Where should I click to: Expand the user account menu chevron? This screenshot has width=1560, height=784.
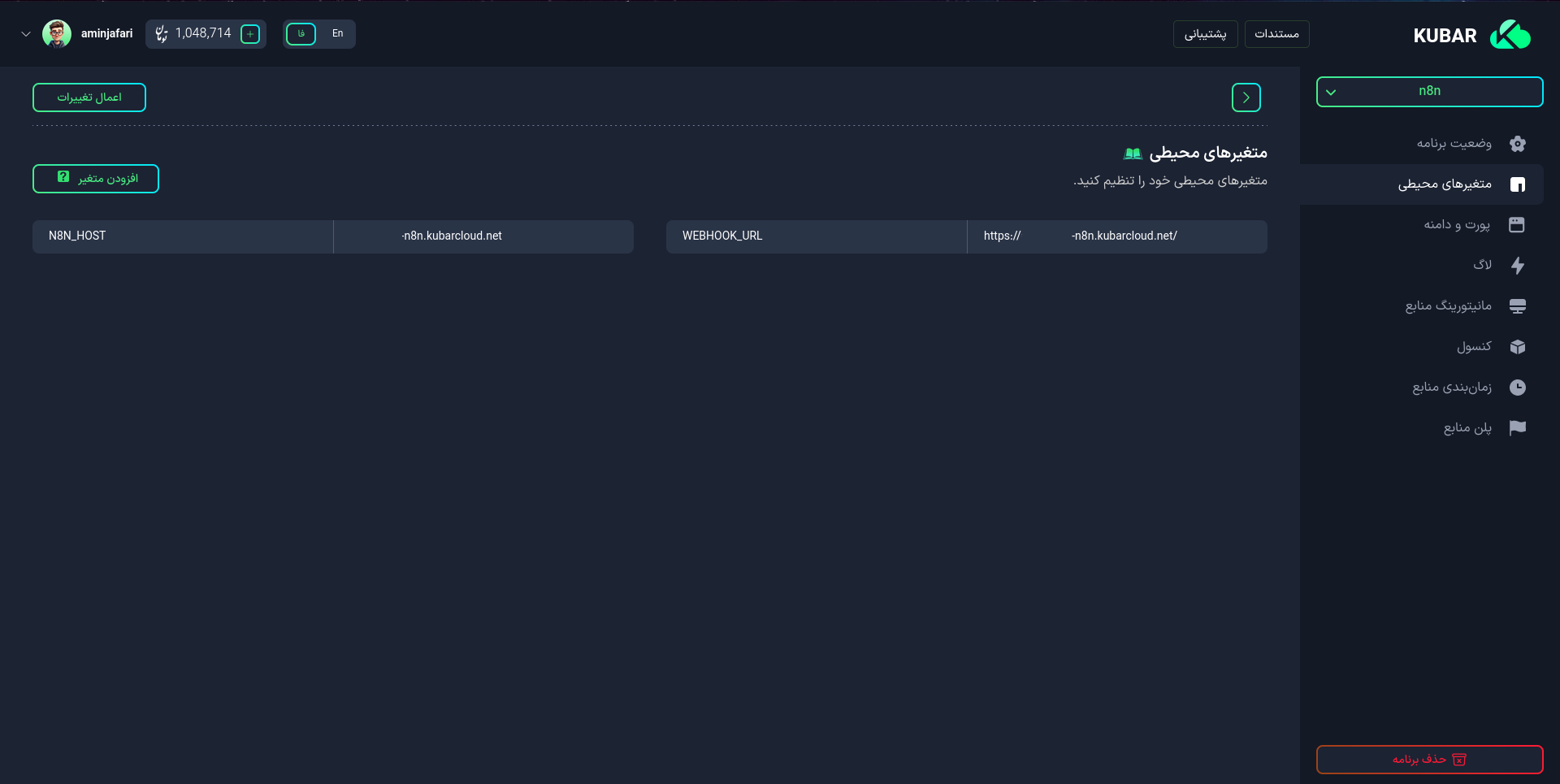tap(26, 34)
